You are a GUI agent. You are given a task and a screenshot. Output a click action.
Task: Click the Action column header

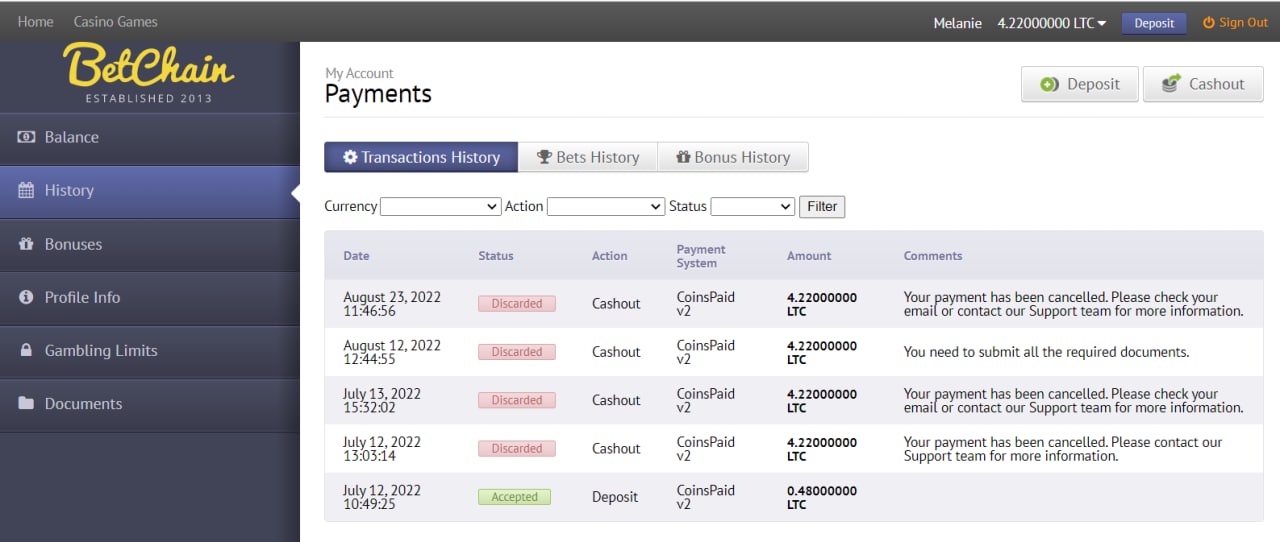(610, 256)
